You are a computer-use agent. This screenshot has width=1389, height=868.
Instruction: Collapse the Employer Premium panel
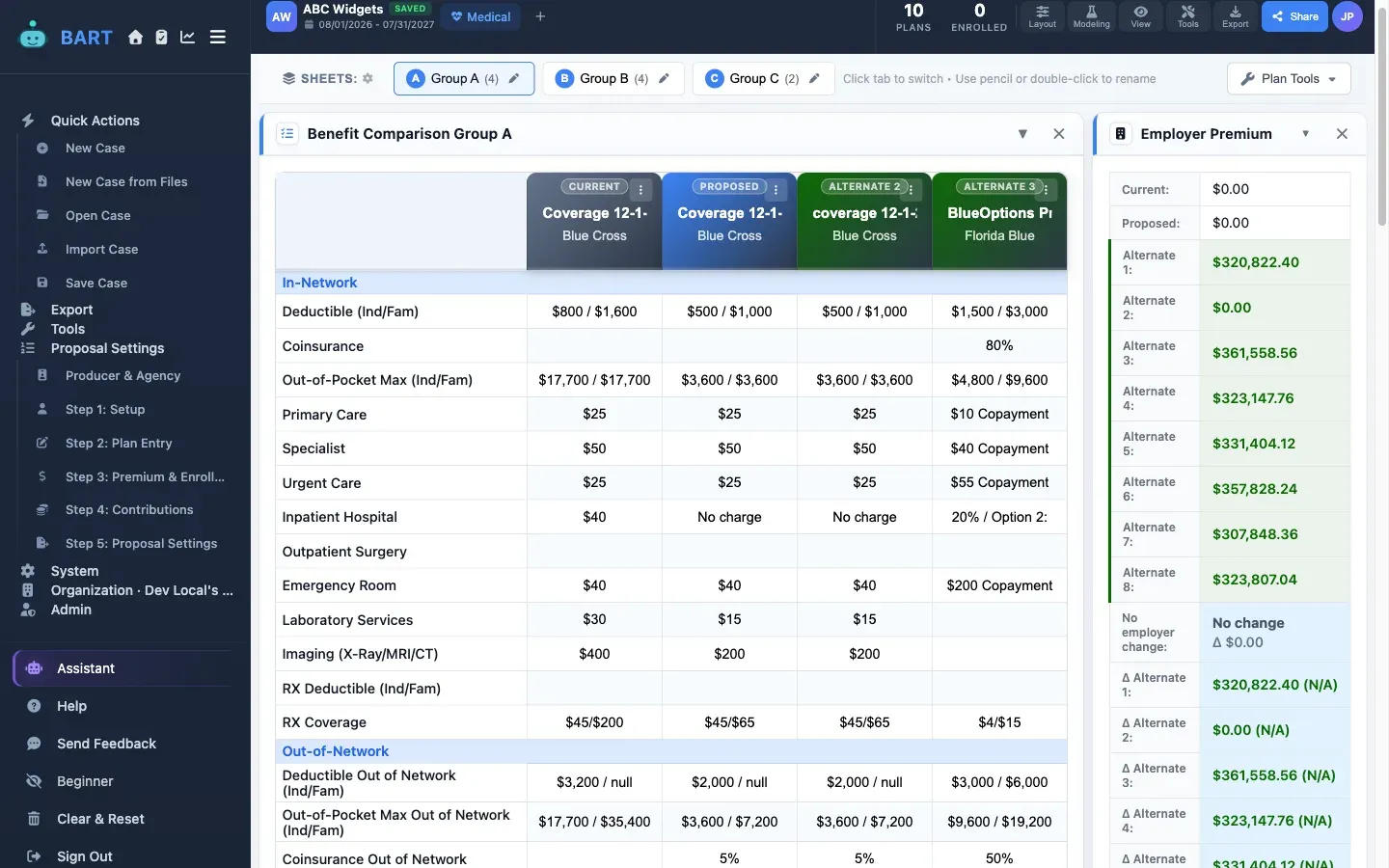pos(1305,134)
